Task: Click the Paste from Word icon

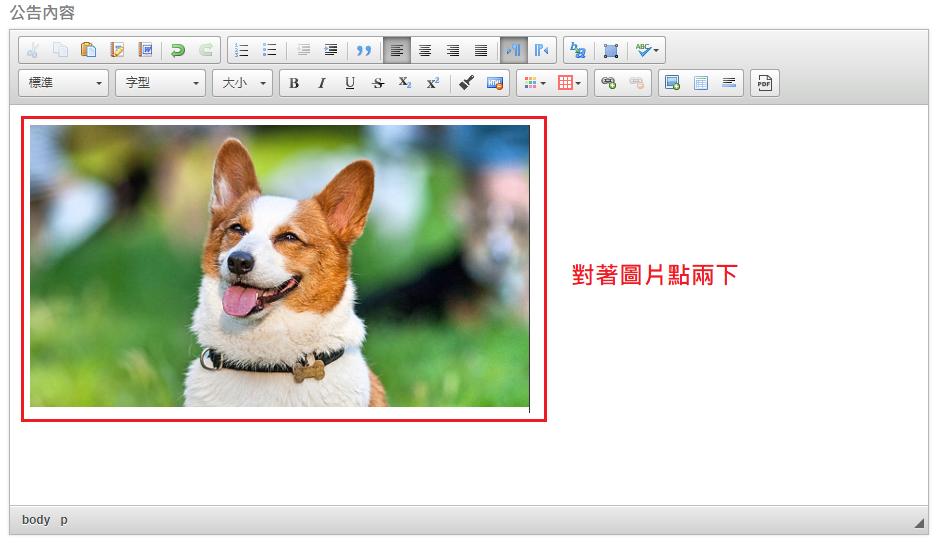Action: pyautogui.click(x=146, y=50)
